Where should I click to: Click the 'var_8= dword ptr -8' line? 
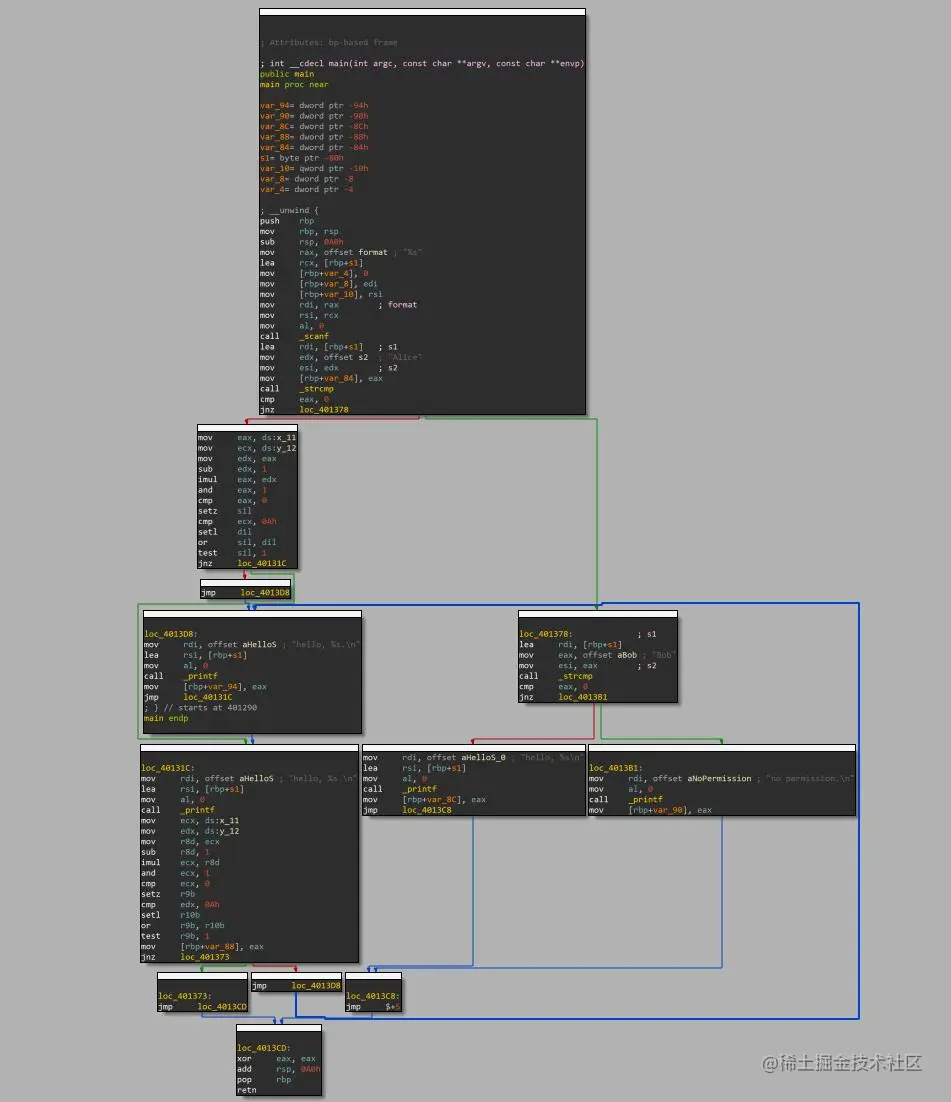[307, 179]
